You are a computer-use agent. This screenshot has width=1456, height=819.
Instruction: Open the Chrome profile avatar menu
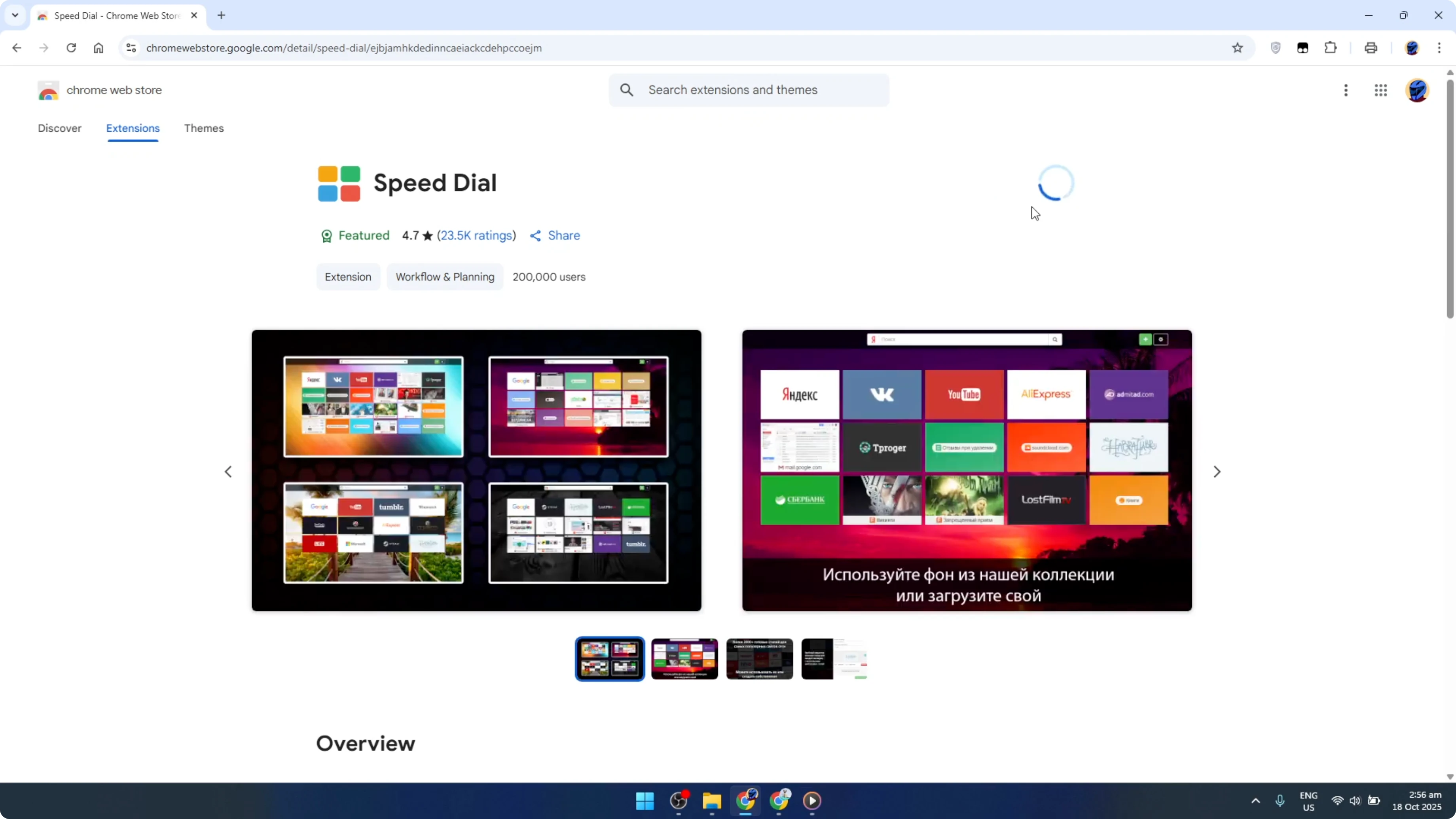click(x=1412, y=48)
